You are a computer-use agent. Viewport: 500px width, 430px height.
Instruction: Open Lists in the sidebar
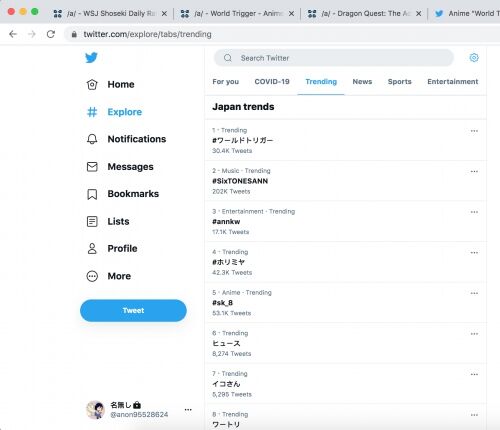coord(108,221)
